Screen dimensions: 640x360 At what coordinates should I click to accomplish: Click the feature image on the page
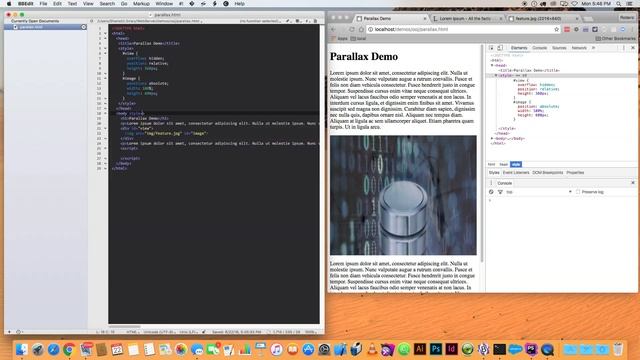[x=403, y=195]
